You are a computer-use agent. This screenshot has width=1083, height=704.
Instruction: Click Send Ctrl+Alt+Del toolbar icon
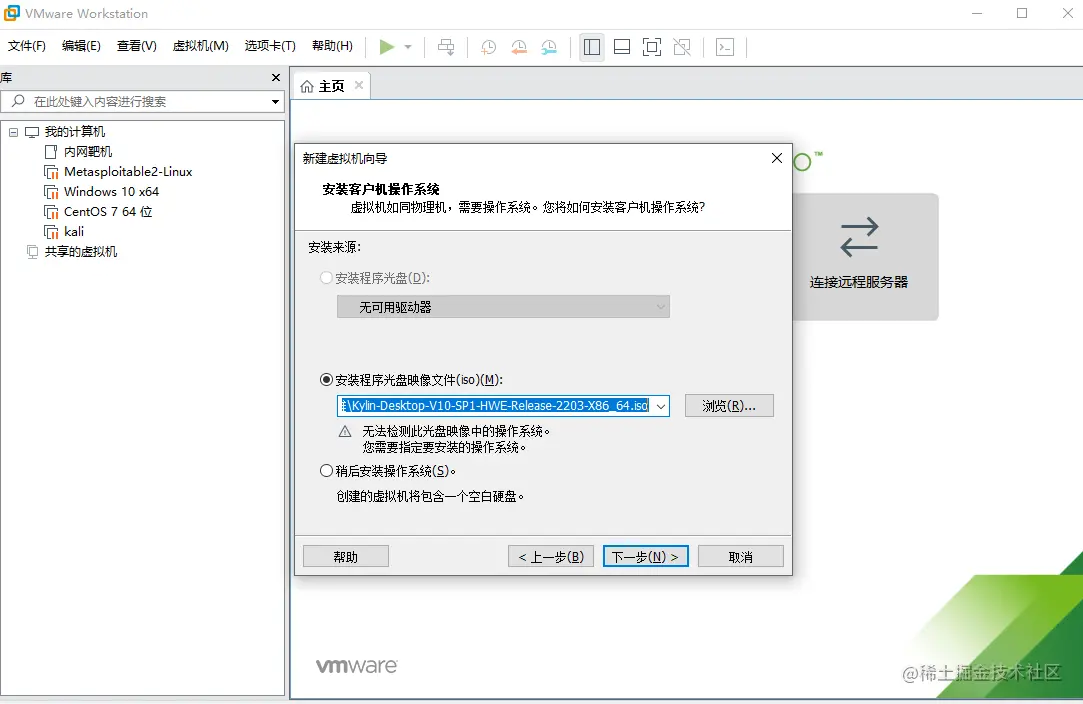click(x=446, y=47)
